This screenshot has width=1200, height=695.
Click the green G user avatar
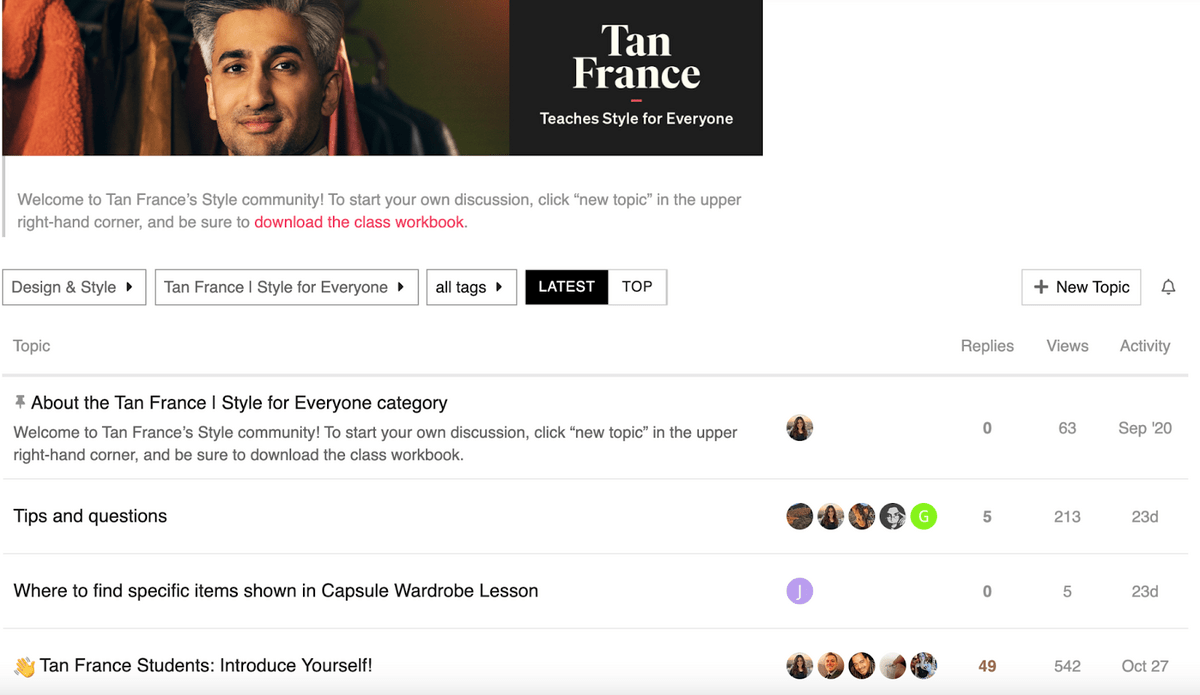(x=924, y=516)
